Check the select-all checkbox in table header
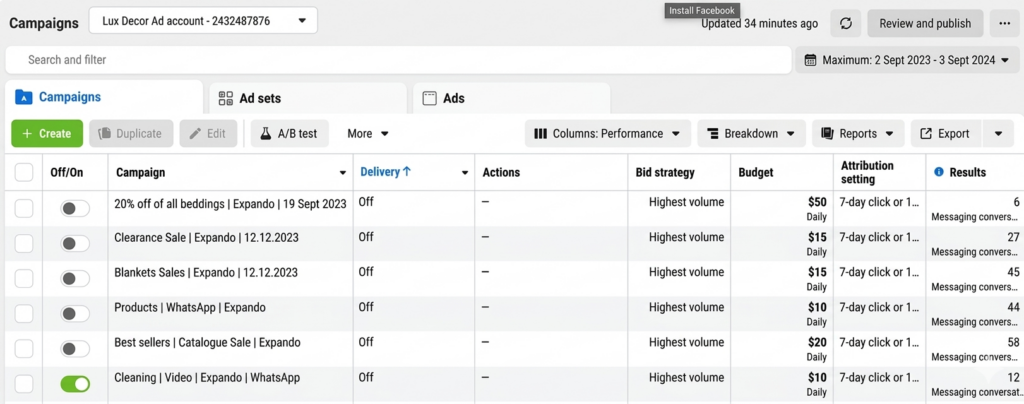 pyautogui.click(x=24, y=173)
